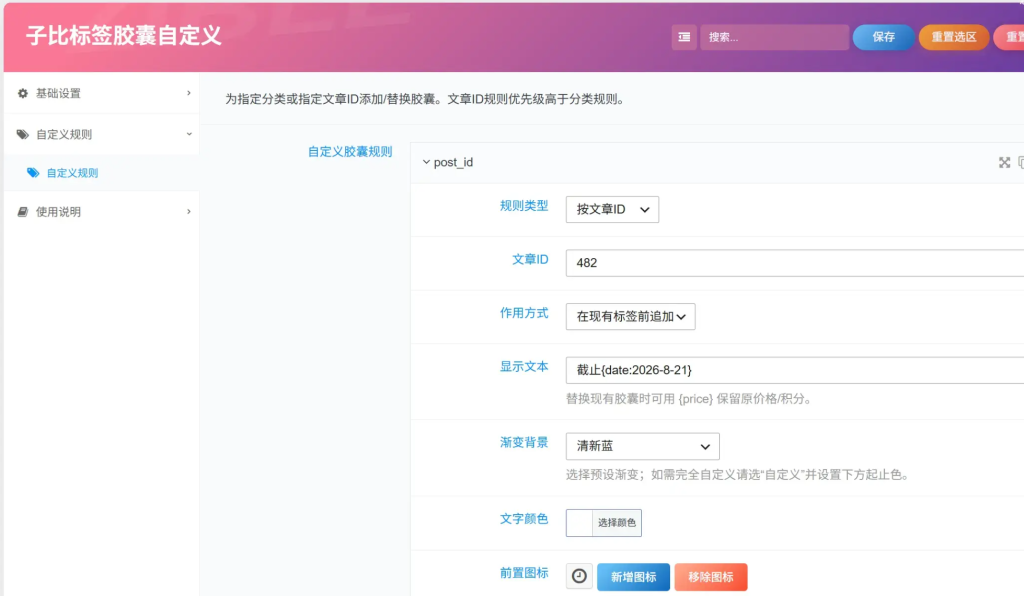Click the move handle icon on post_id row

tap(1004, 163)
